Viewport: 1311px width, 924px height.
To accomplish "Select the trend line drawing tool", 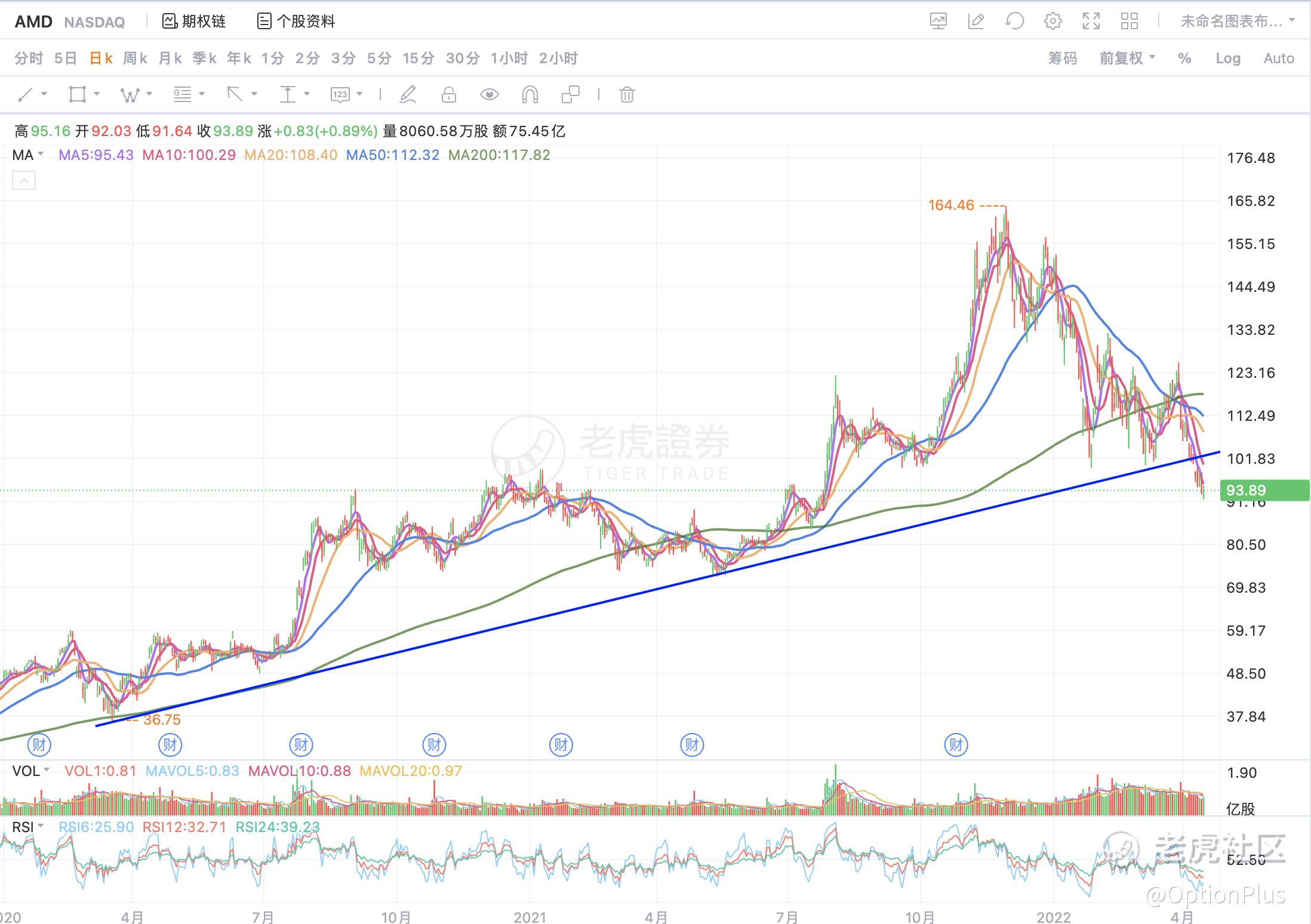I will [x=26, y=94].
